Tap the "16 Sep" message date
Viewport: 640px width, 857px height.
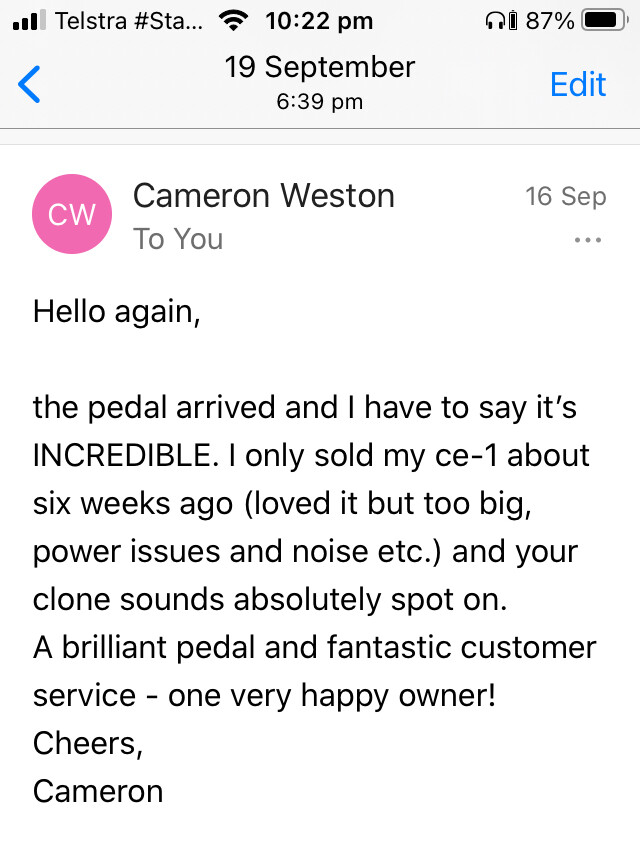[565, 196]
